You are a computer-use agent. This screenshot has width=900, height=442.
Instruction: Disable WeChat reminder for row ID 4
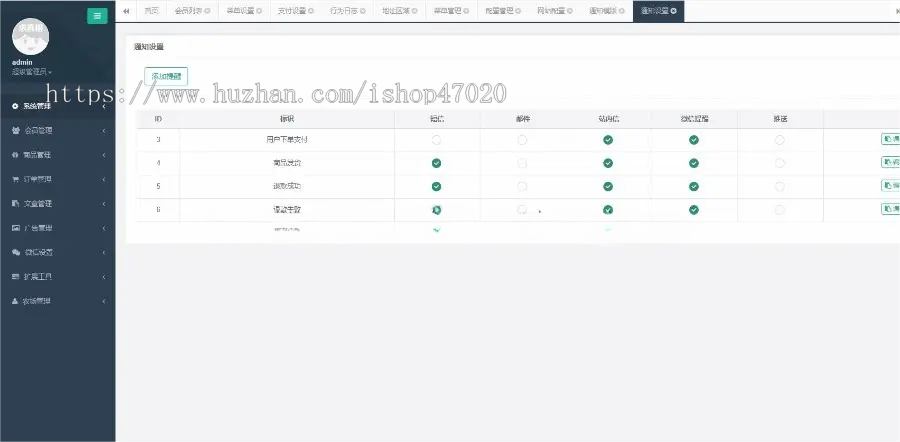pos(694,163)
